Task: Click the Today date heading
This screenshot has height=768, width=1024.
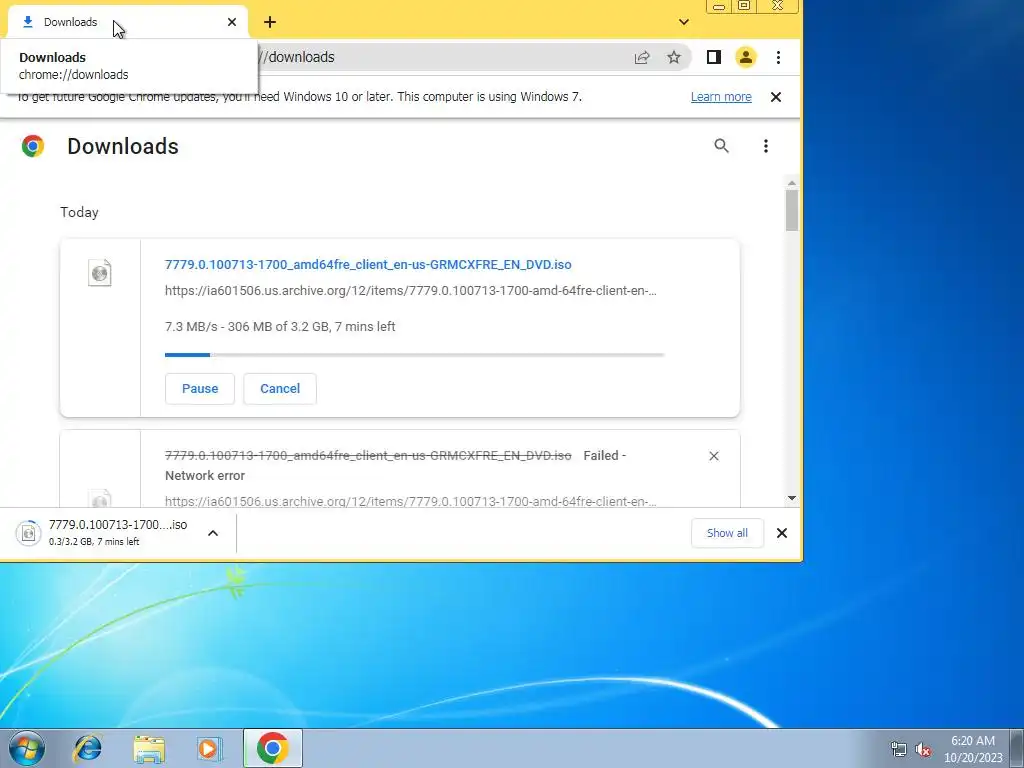Action: [79, 212]
